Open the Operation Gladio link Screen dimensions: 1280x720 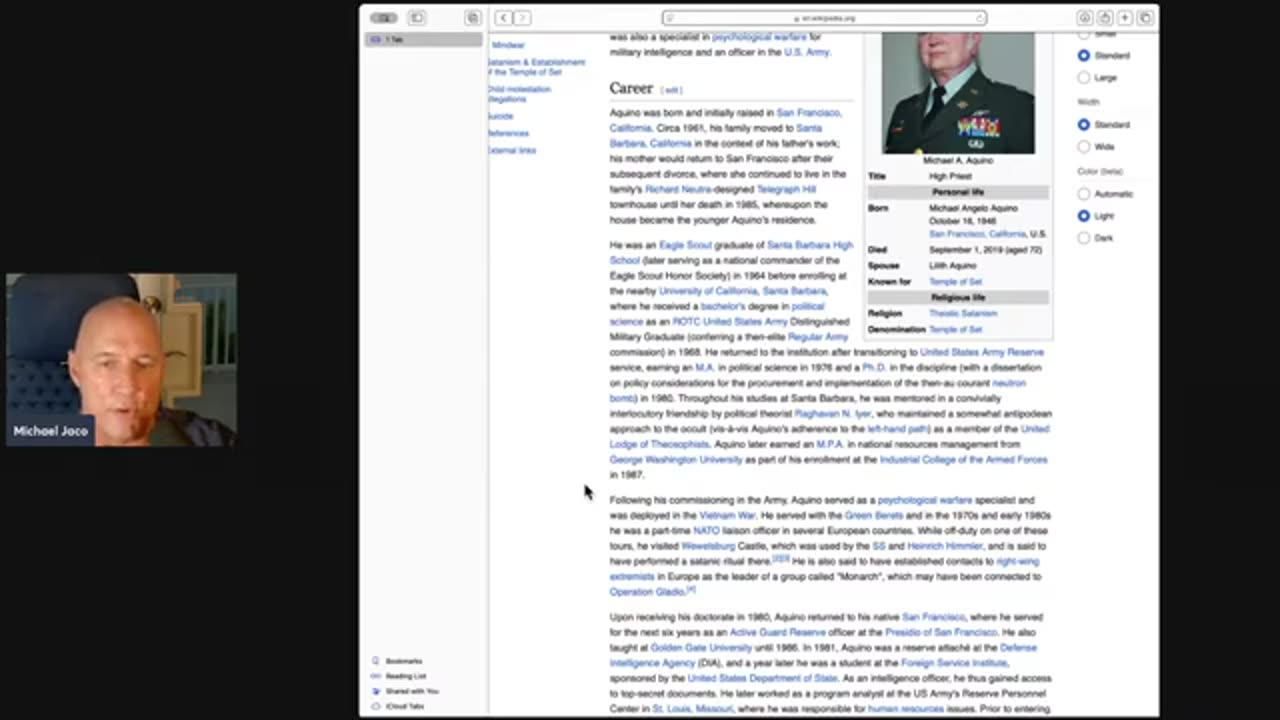pyautogui.click(x=647, y=592)
